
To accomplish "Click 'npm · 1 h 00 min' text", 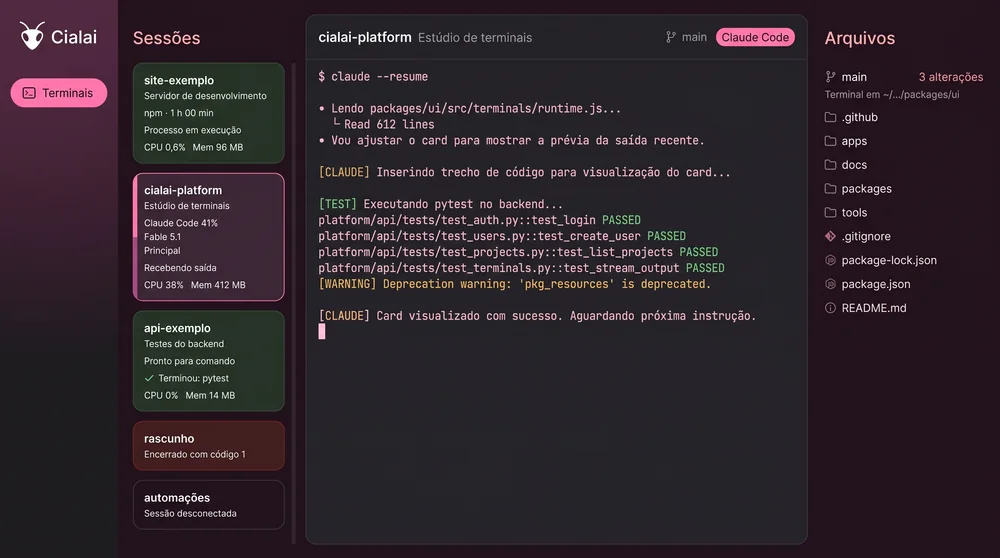I will tap(179, 113).
